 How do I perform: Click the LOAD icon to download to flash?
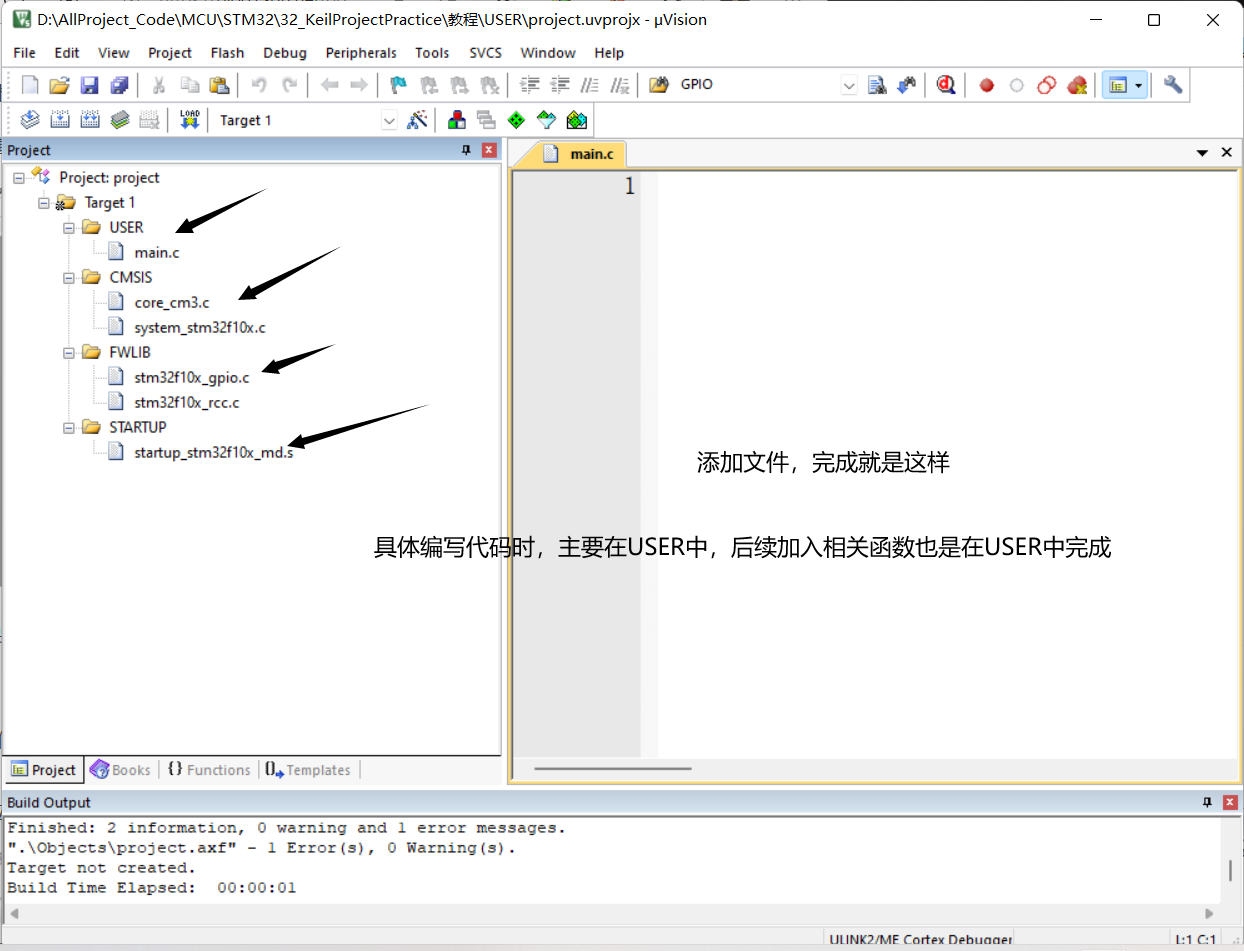click(x=188, y=119)
